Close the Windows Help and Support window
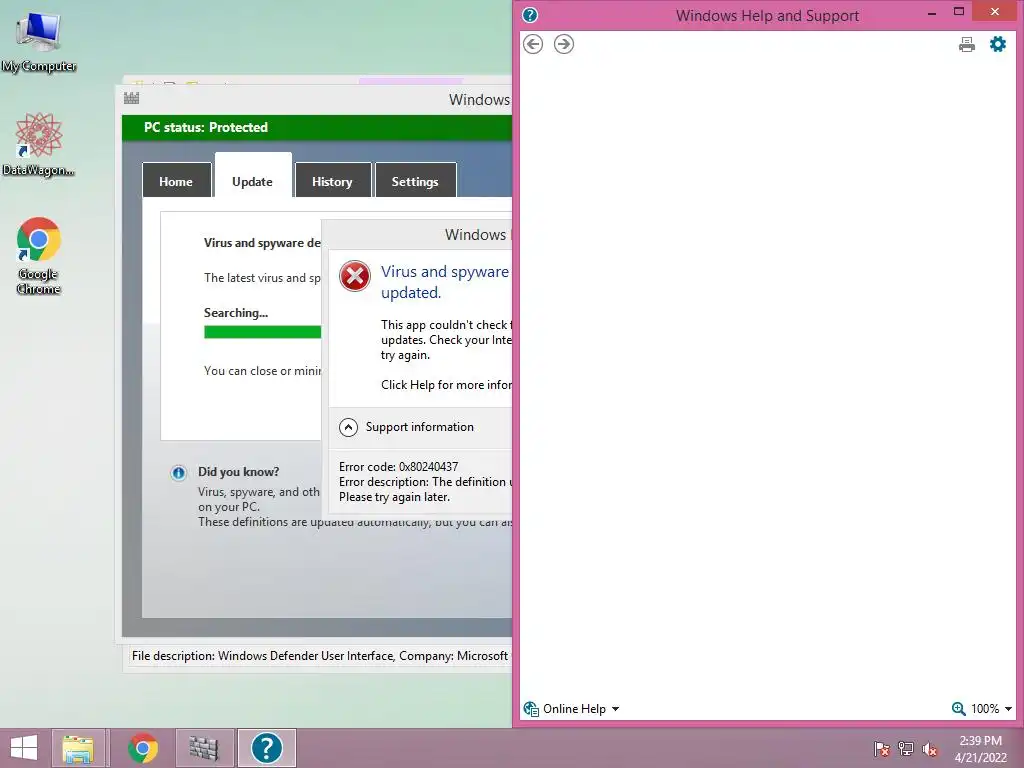Image resolution: width=1024 pixels, height=768 pixels. pyautogui.click(x=995, y=12)
